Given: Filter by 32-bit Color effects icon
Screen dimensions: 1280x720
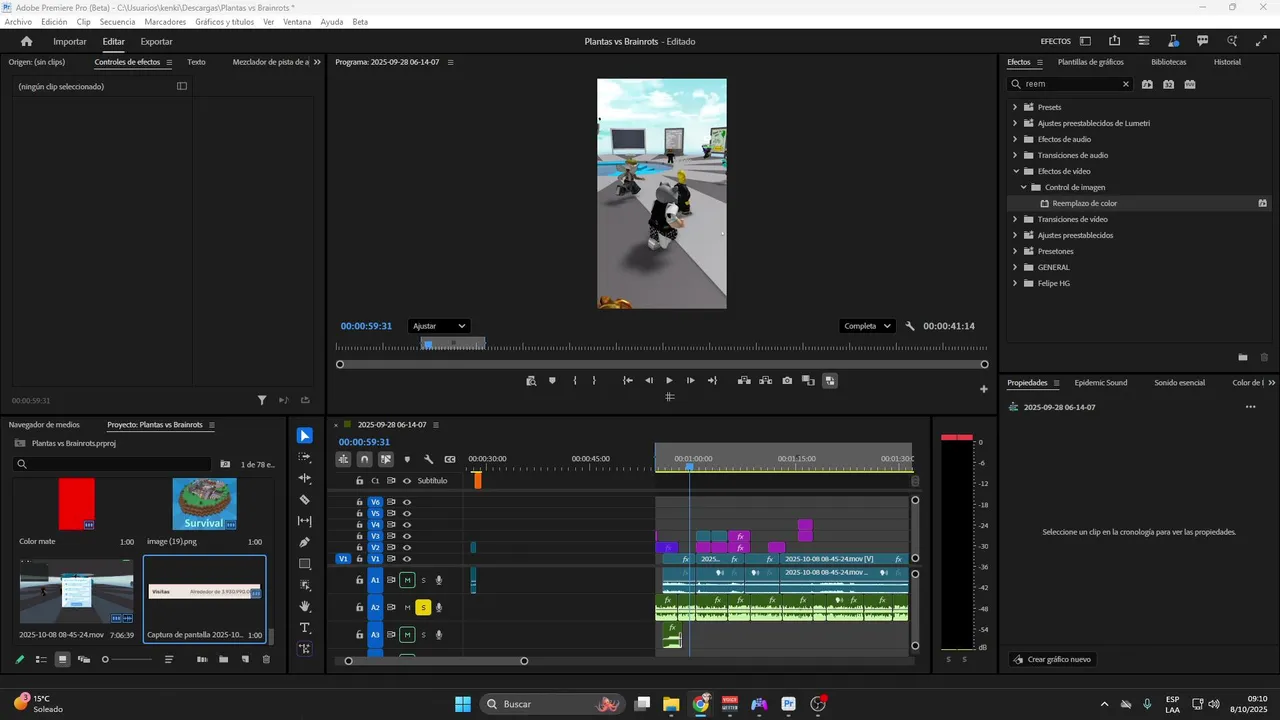Looking at the screenshot, I should pos(1168,84).
